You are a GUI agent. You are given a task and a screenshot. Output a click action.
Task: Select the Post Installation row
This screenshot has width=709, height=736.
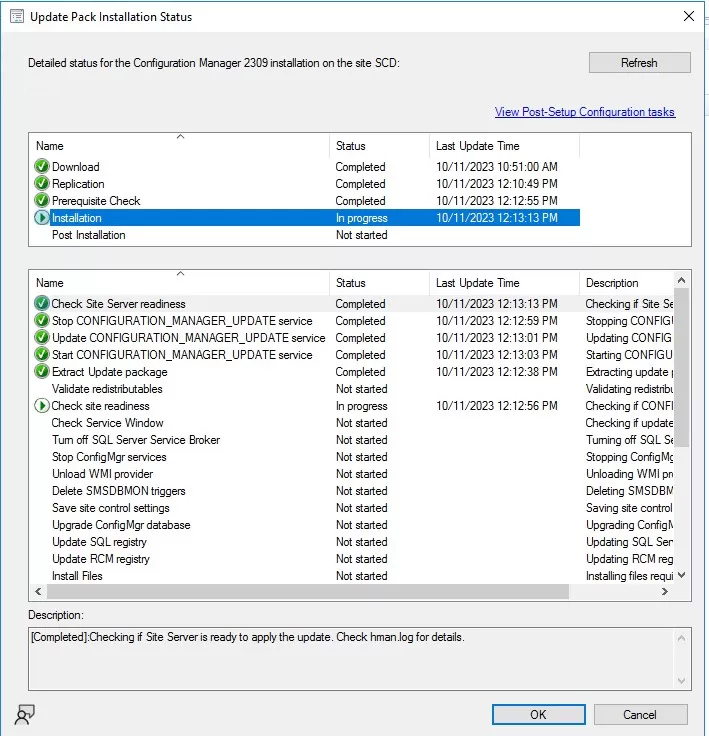307,235
